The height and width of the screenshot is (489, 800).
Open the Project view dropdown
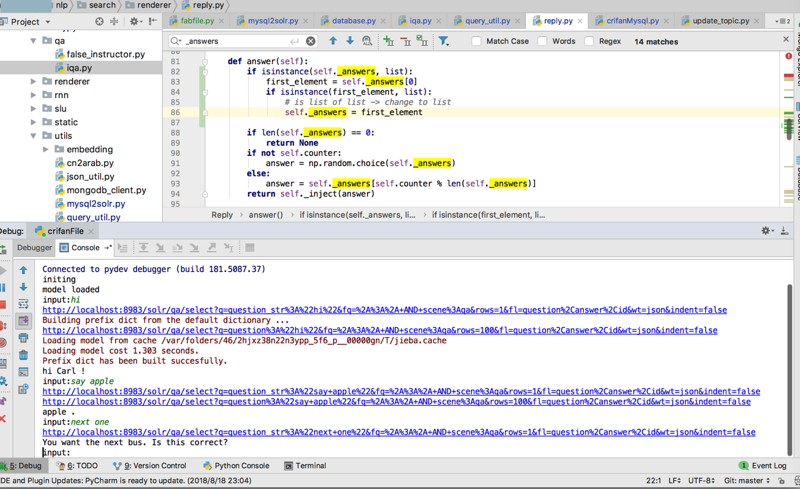tap(30, 21)
